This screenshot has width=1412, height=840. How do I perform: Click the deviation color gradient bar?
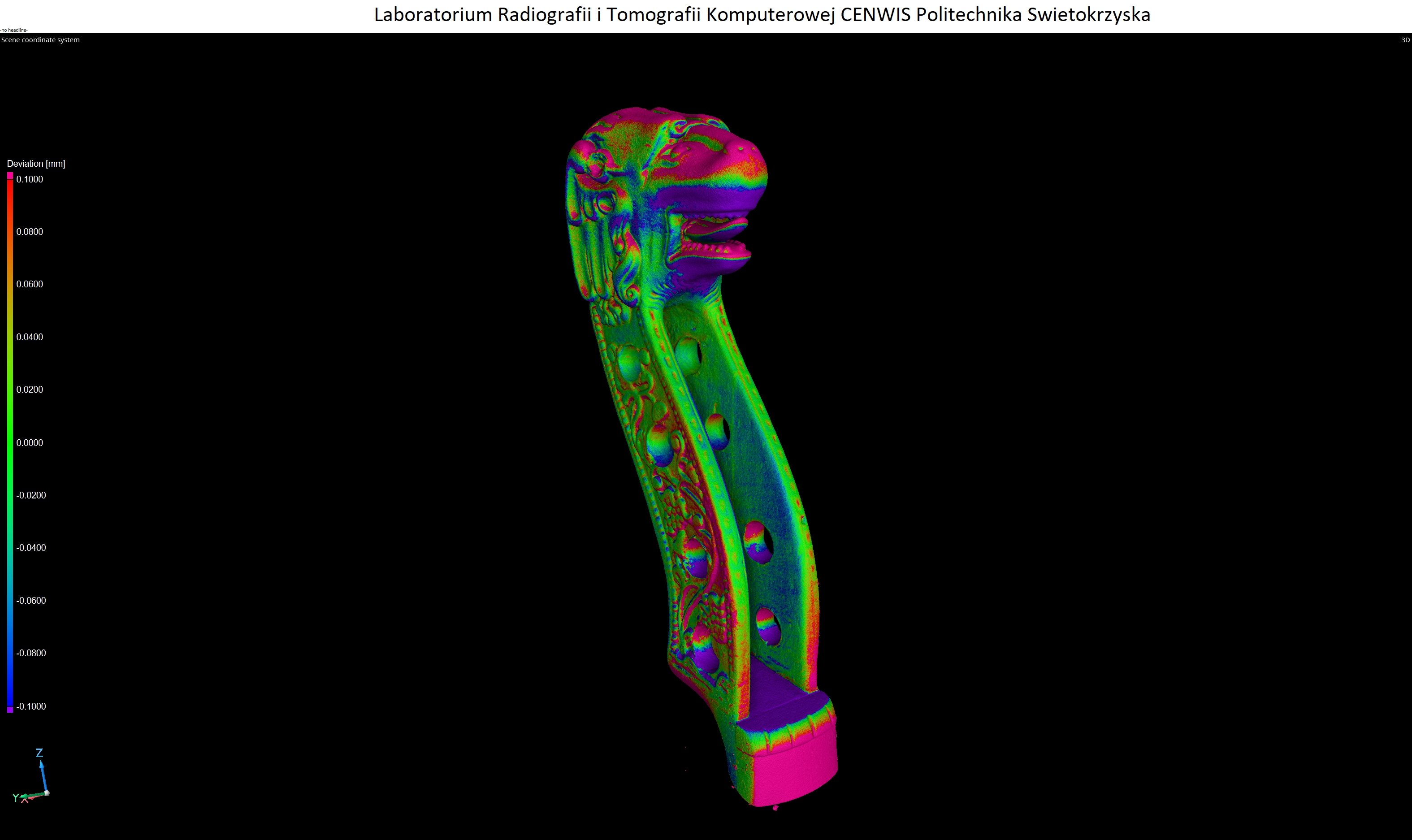pos(9,443)
